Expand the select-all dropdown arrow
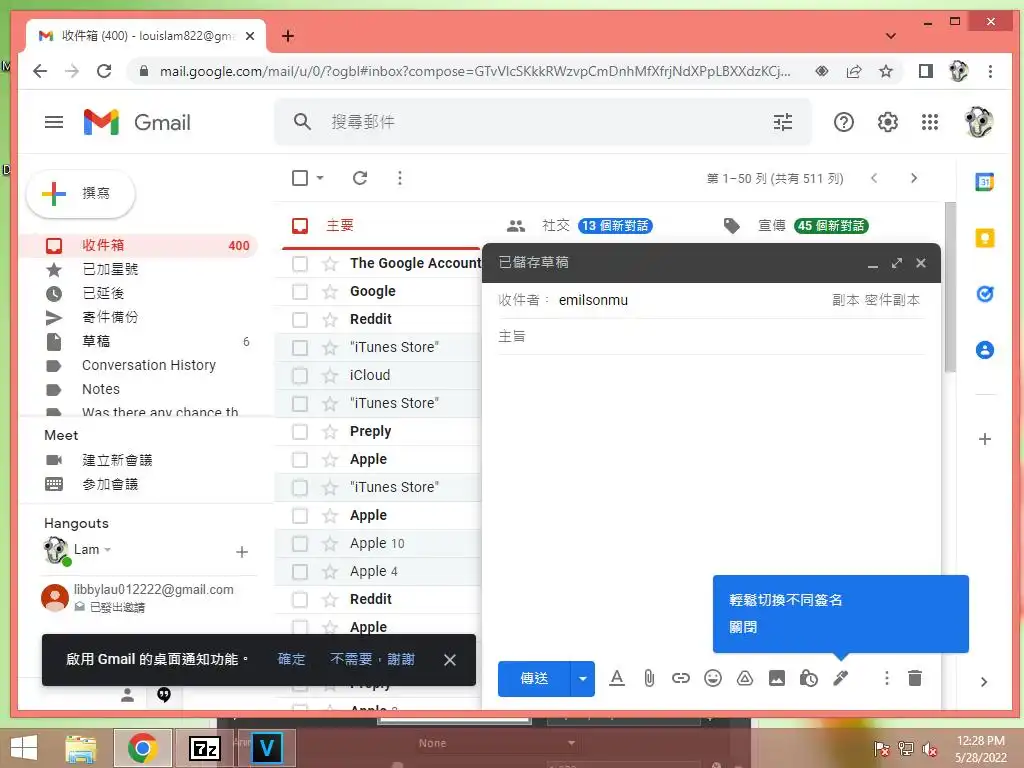Screen dimensions: 1024x768 point(320,178)
